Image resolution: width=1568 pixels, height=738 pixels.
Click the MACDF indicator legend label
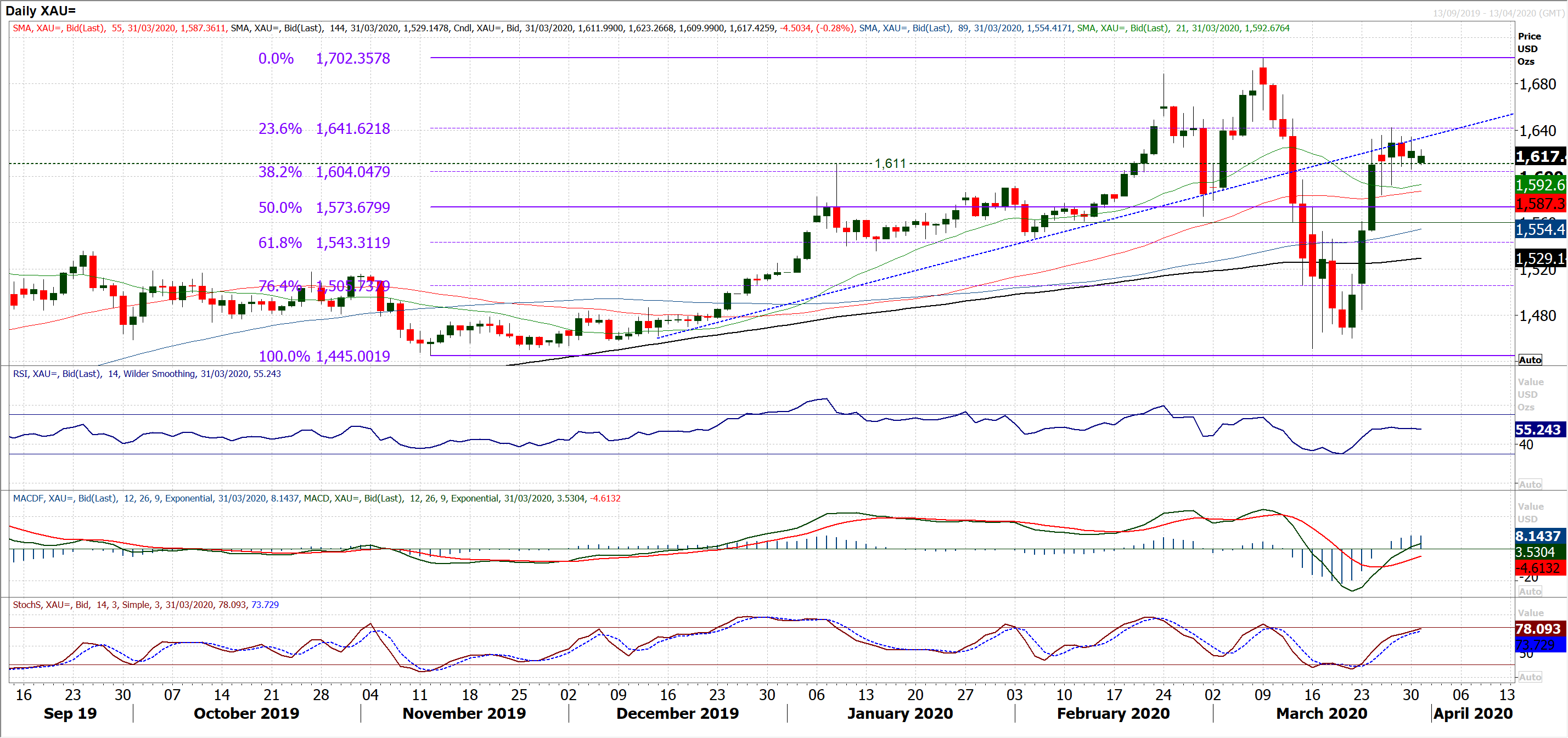tap(156, 498)
